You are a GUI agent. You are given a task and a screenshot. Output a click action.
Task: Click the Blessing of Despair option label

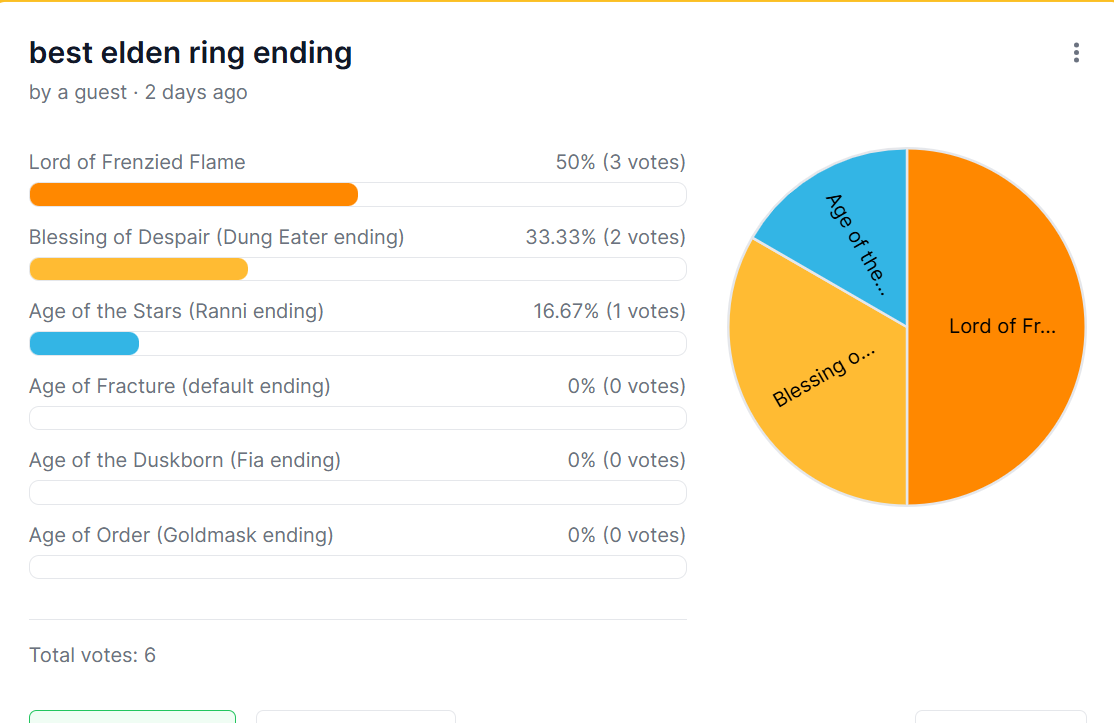[x=217, y=237]
